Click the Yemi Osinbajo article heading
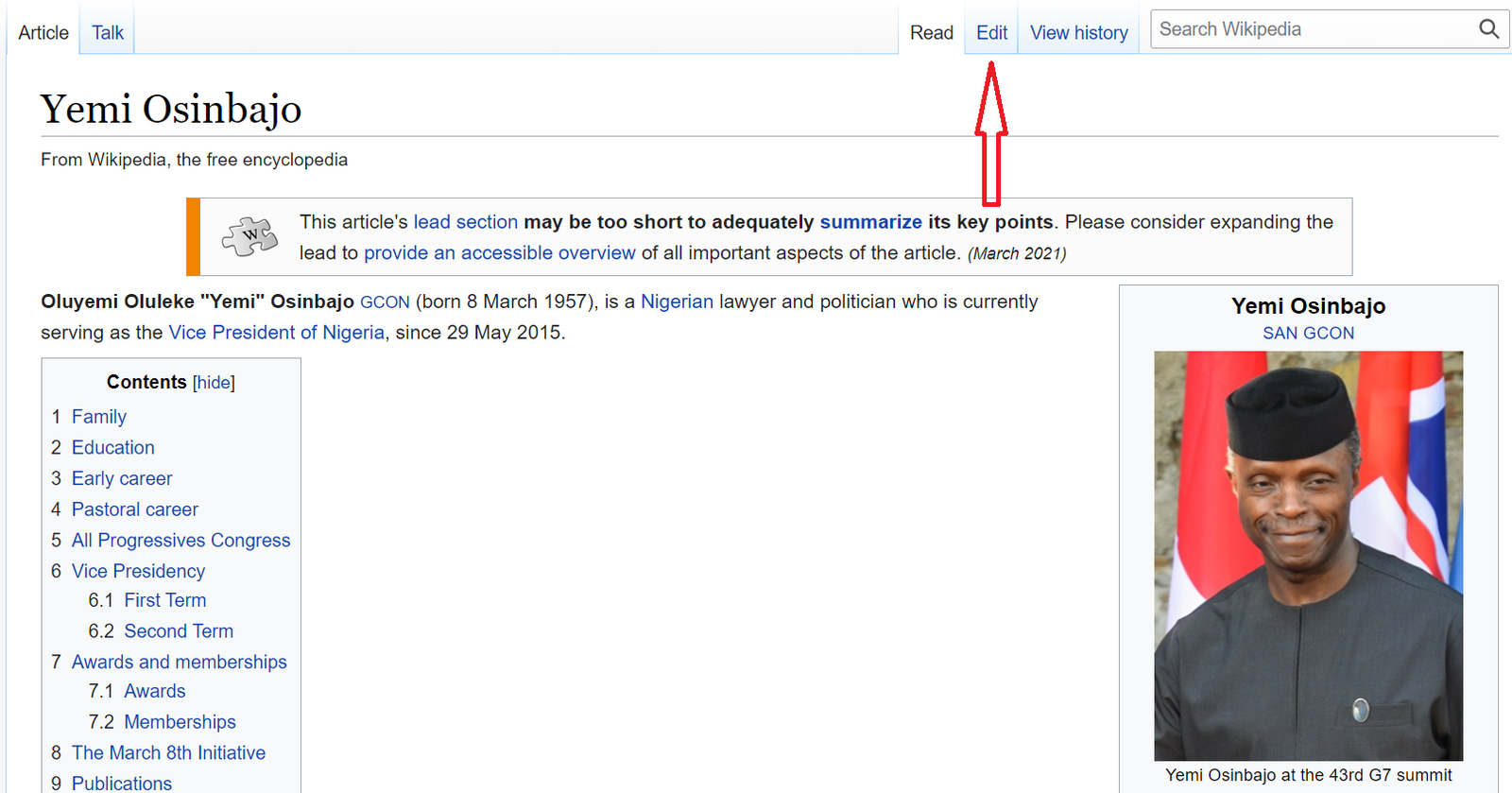Screen dimensions: 1512x793 coord(171,109)
